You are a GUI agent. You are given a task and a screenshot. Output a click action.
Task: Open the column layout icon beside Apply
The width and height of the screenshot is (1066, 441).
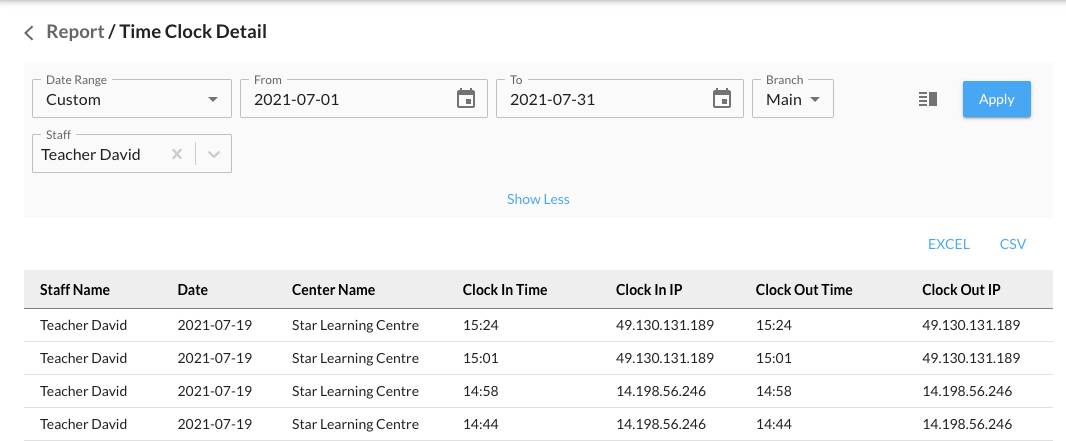point(927,99)
